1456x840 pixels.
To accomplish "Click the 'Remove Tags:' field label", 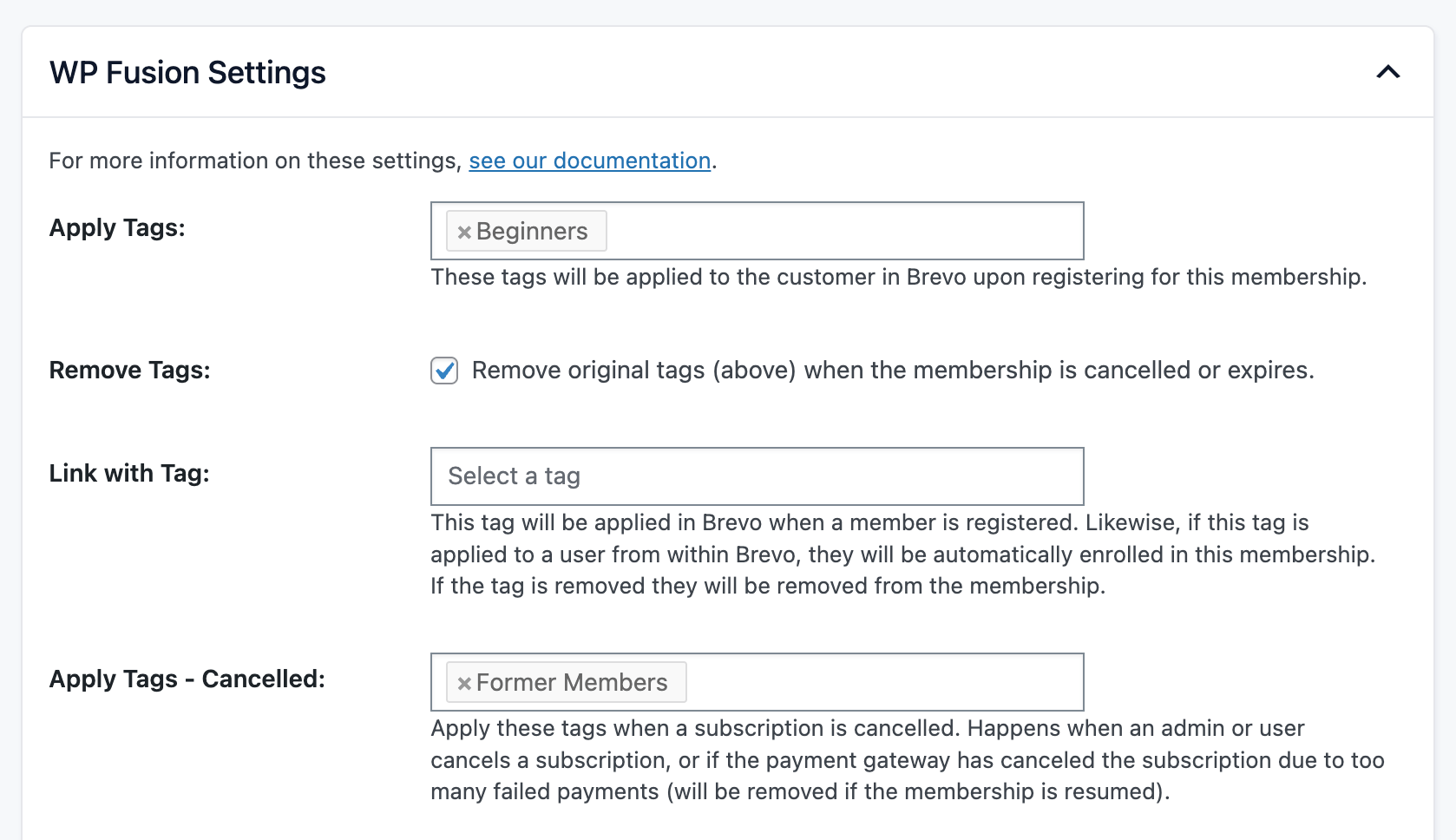I will (129, 371).
